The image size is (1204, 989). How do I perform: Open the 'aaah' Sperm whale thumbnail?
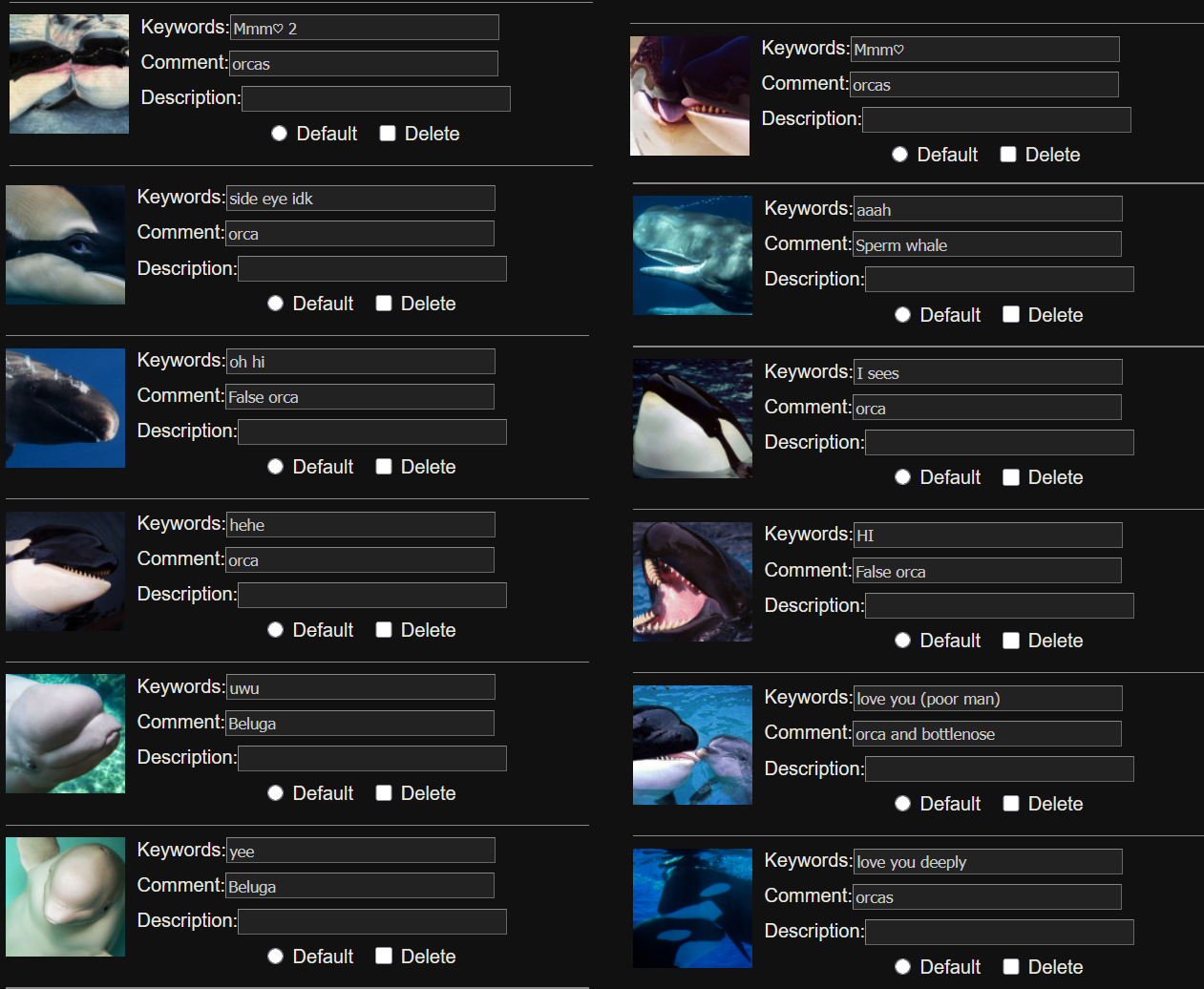[692, 256]
